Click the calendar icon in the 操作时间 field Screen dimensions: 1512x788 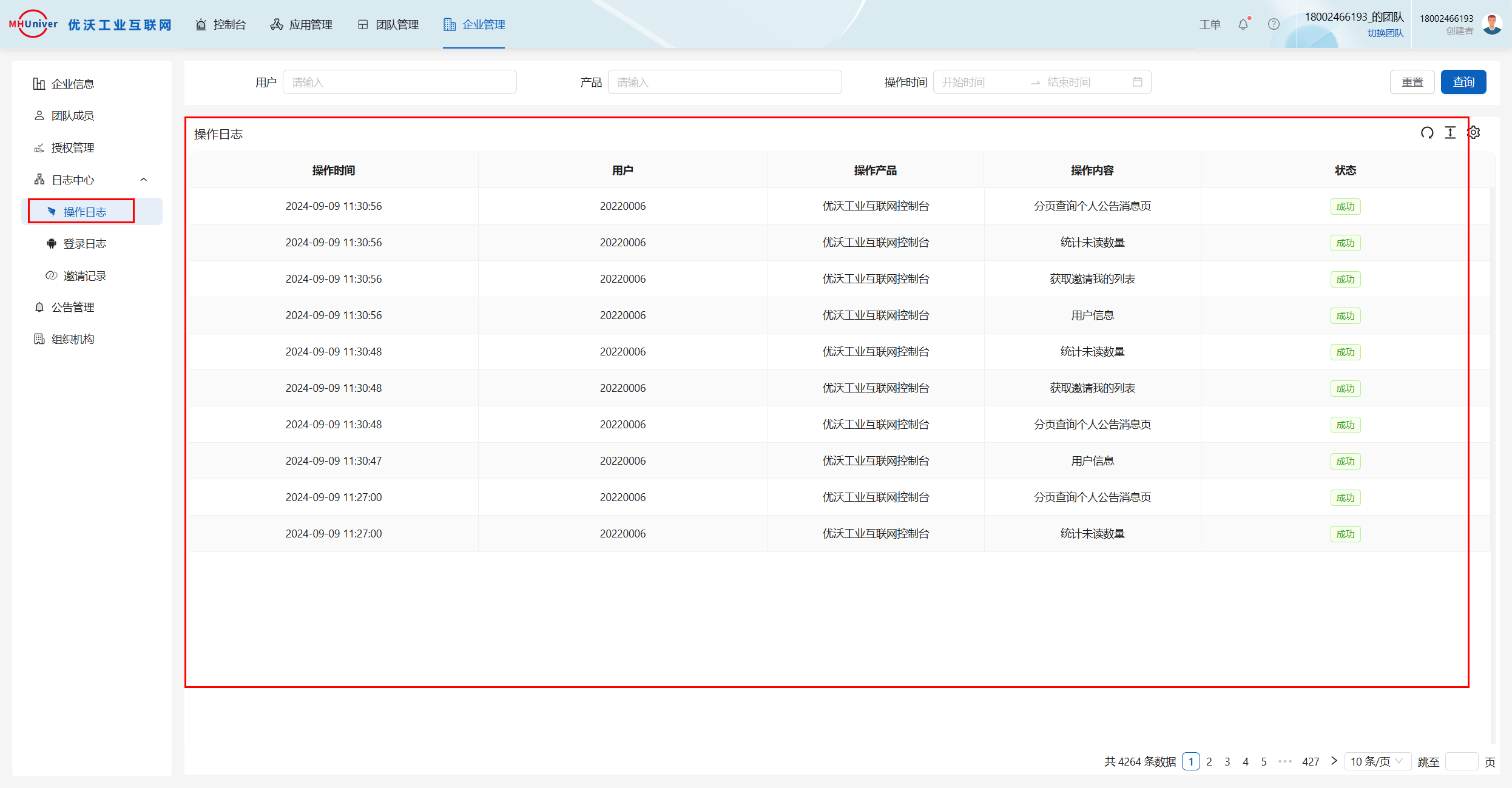(1137, 82)
